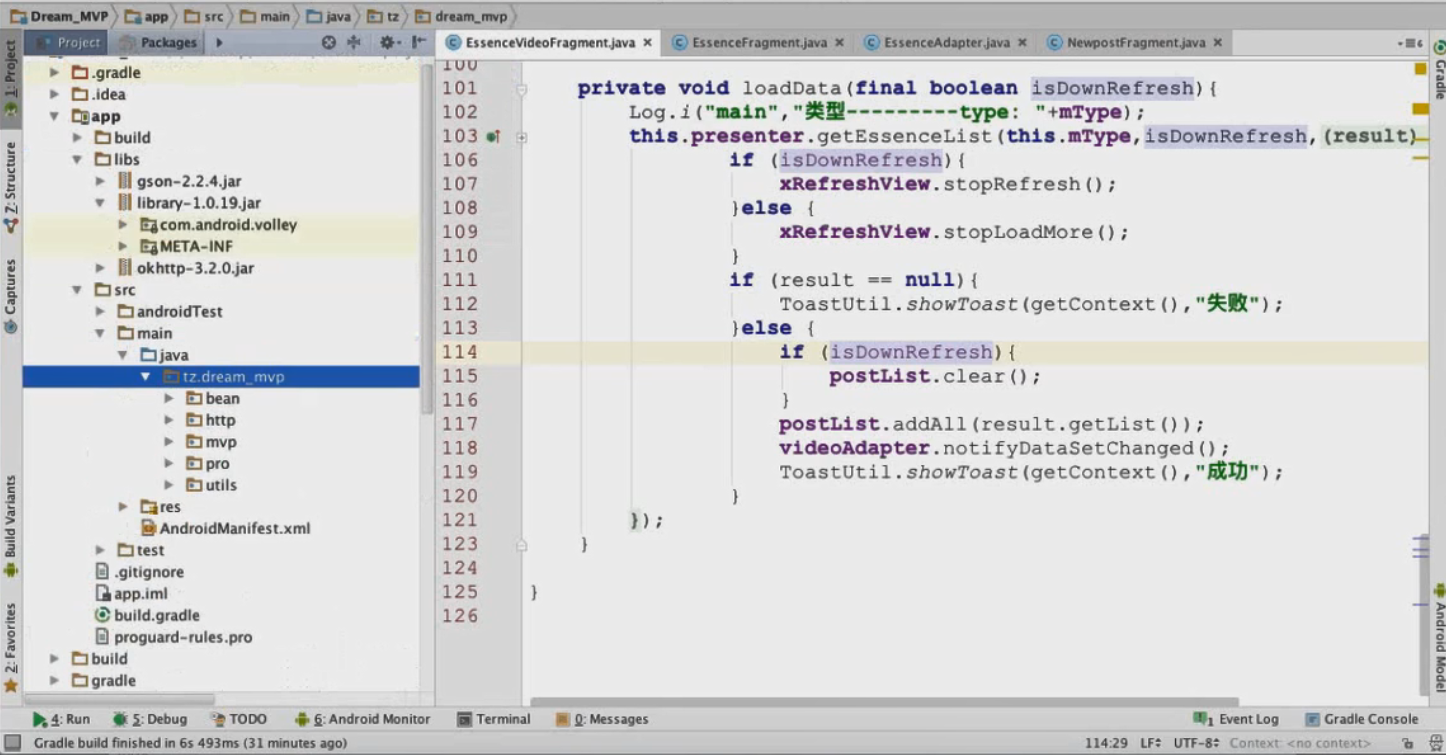Viewport: 1446px width, 755px height.
Task: Collapse the loadData method fold at line 101
Action: [x=521, y=89]
